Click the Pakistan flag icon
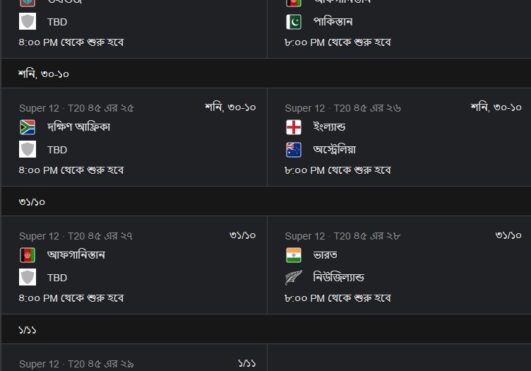531x371 pixels. [294, 22]
